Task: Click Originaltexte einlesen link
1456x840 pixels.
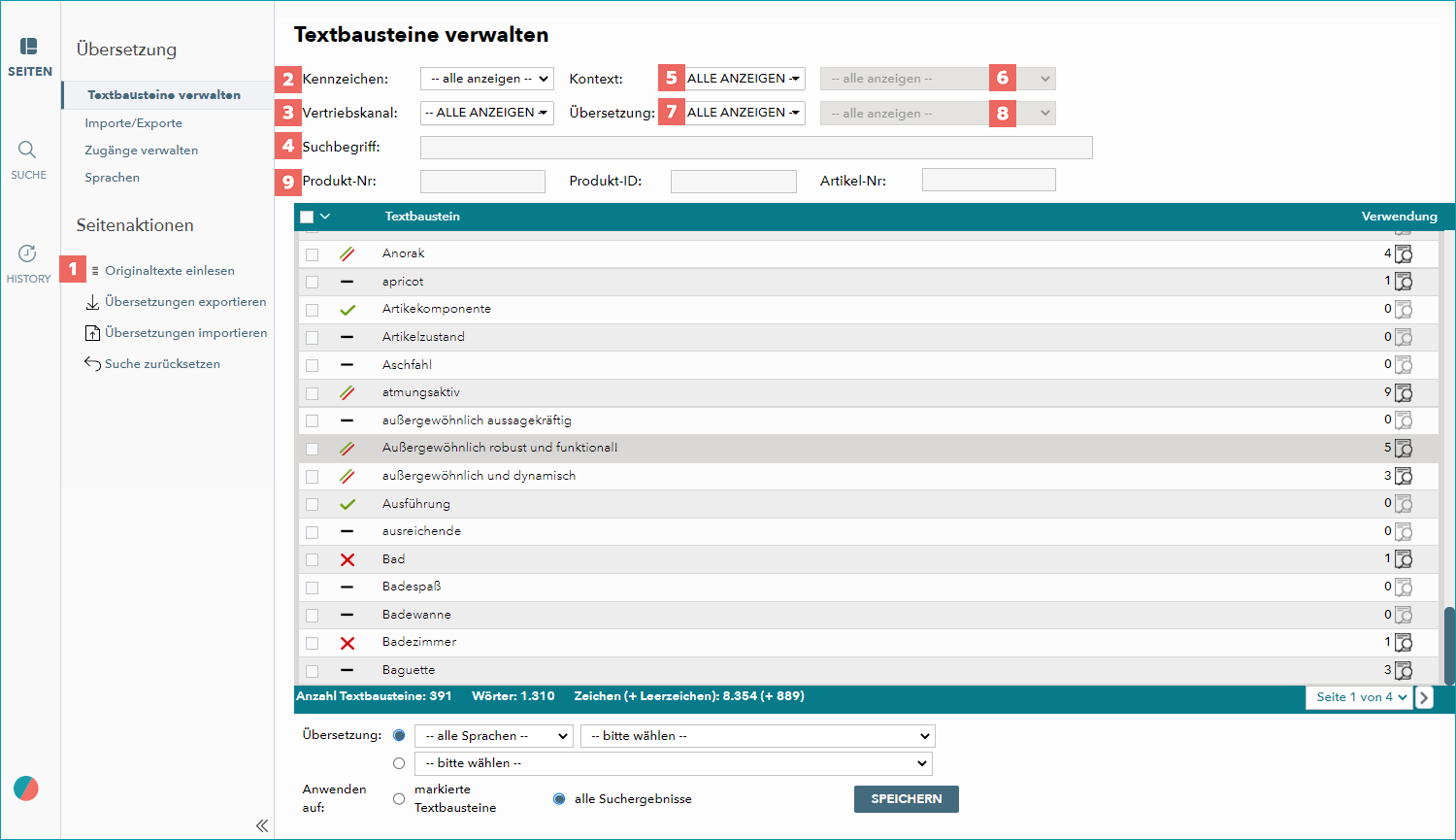Action: (170, 271)
